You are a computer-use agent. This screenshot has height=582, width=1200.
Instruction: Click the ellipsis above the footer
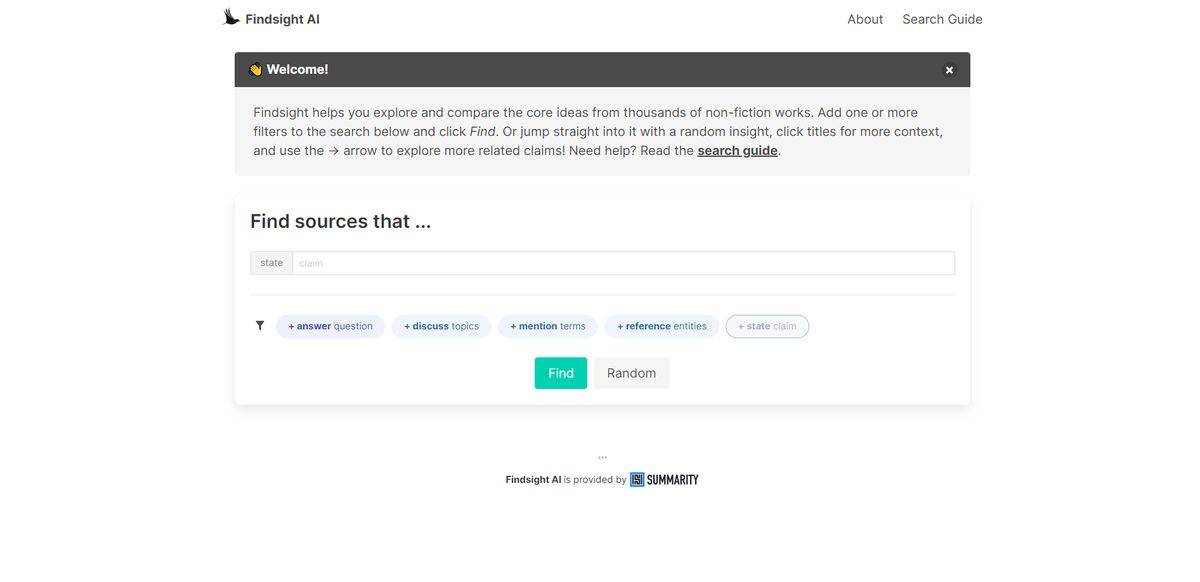(x=602, y=457)
